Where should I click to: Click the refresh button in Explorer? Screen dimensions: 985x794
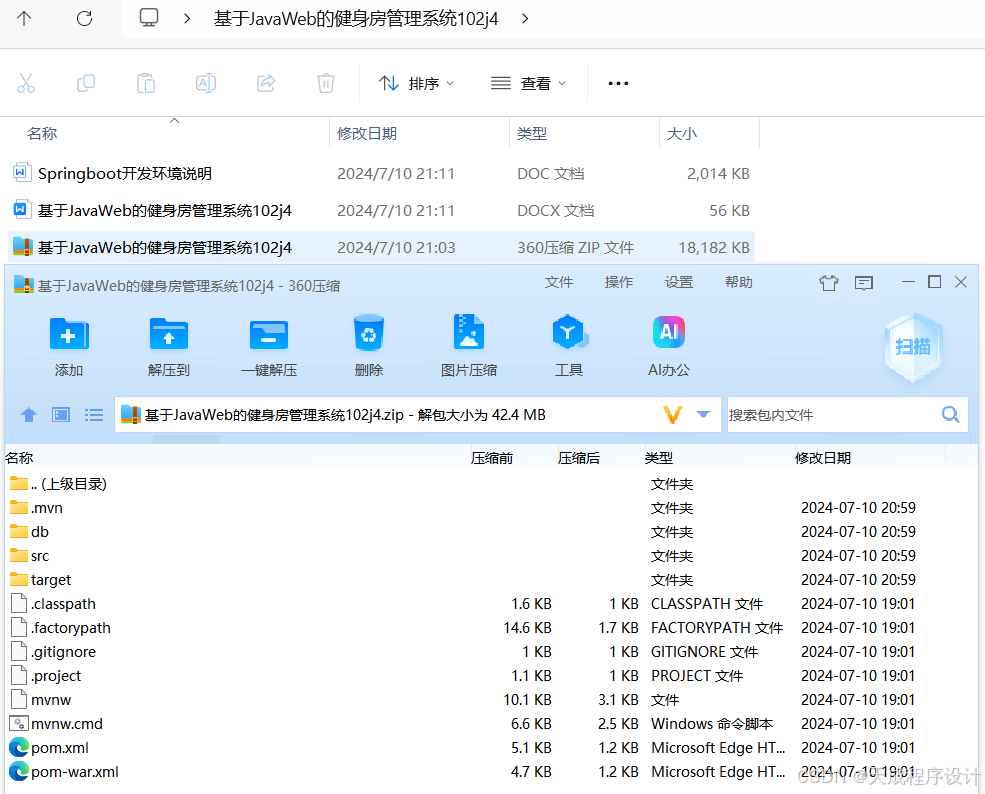click(84, 17)
